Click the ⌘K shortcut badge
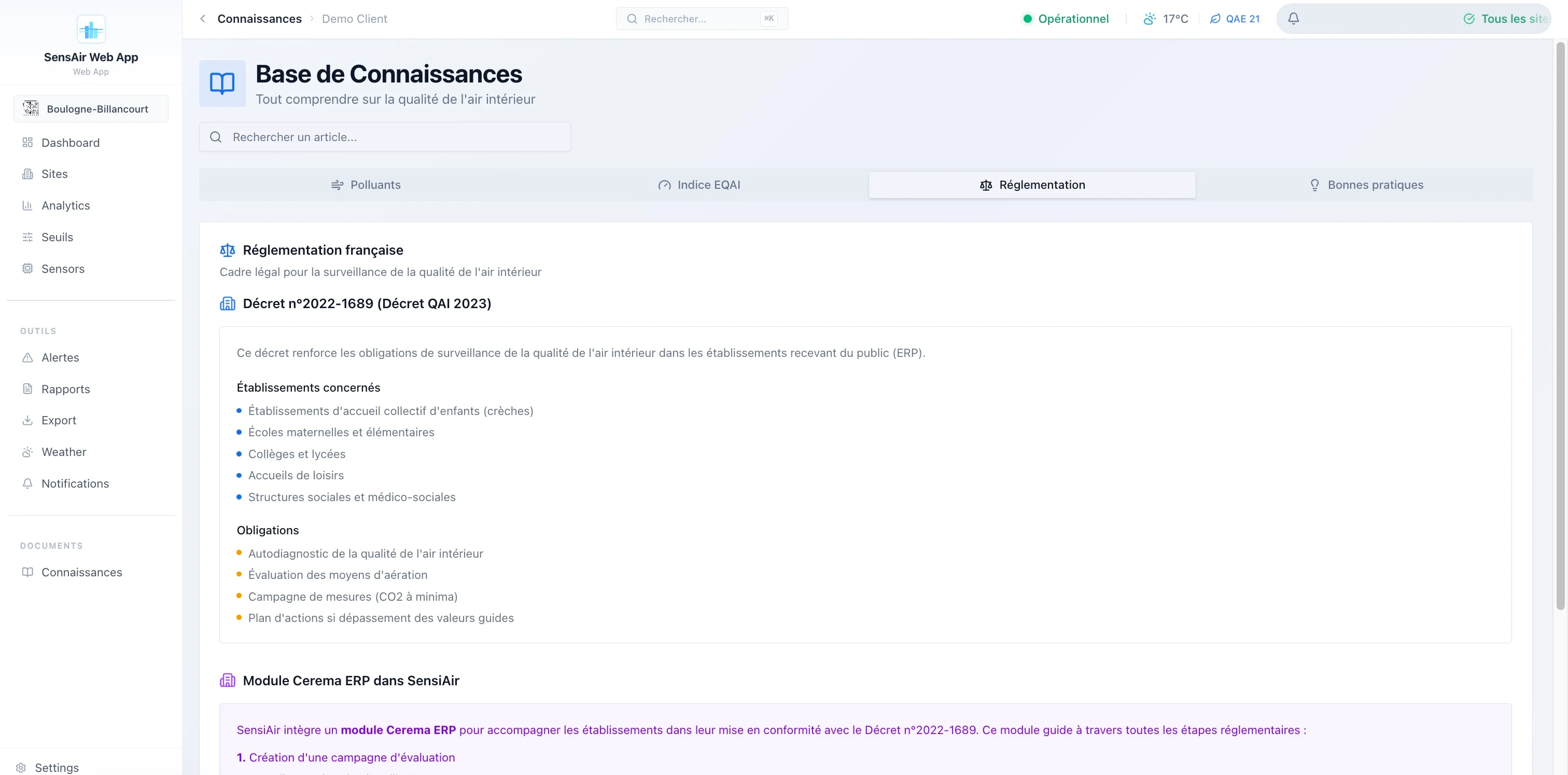This screenshot has height=775, width=1568. coord(769,19)
